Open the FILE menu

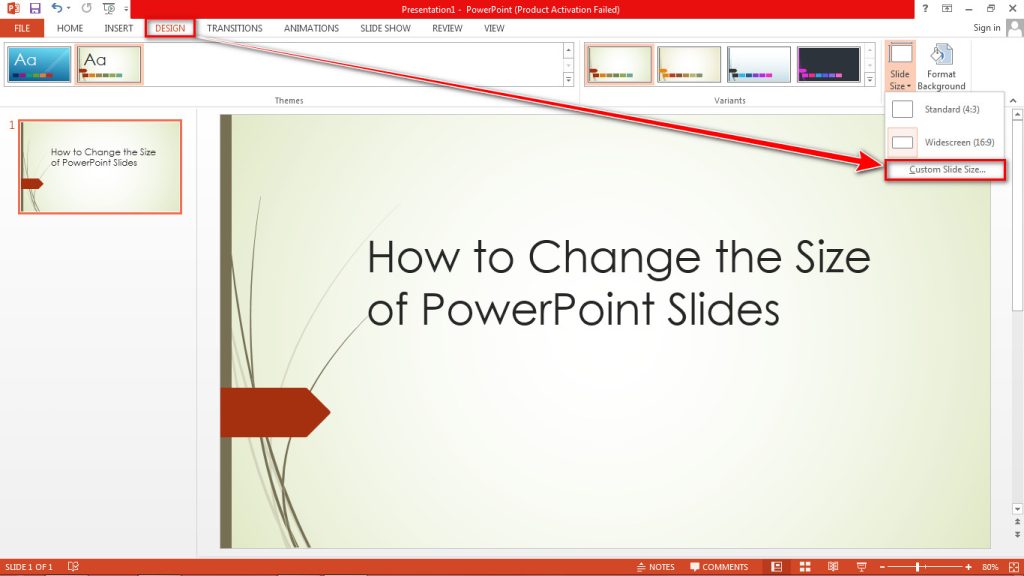coord(21,28)
